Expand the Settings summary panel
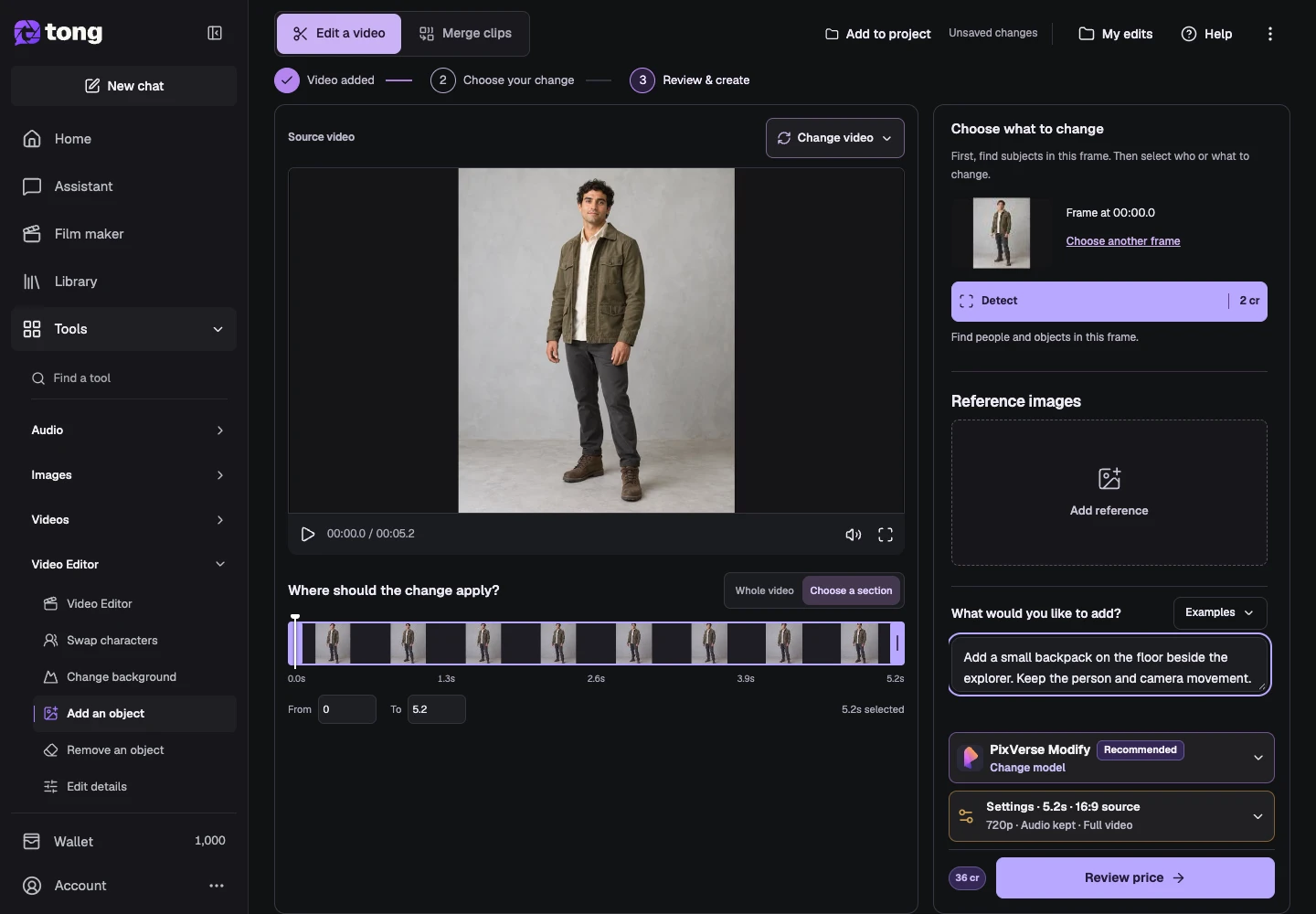This screenshot has height=914, width=1316. click(1111, 816)
